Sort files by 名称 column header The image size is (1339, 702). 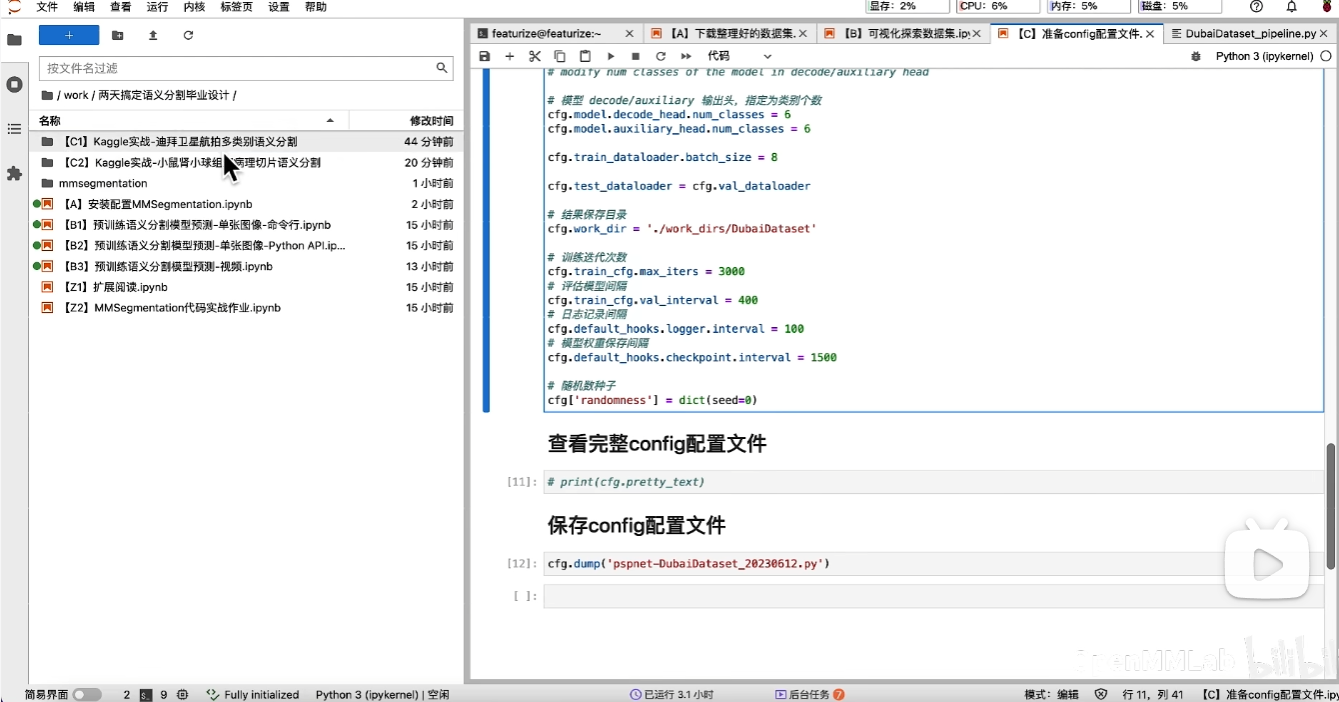50,120
